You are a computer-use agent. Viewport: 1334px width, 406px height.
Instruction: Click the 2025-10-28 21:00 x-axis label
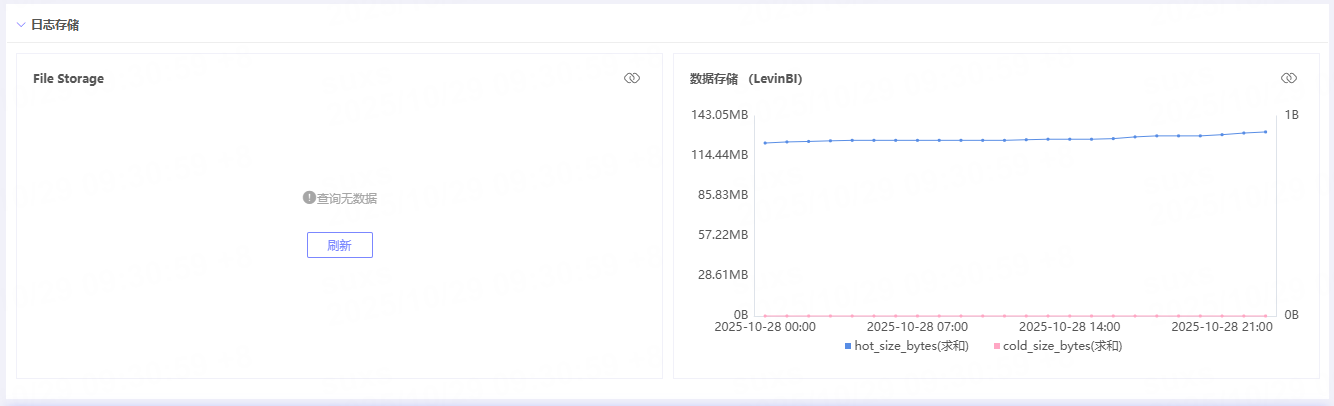pos(1221,326)
